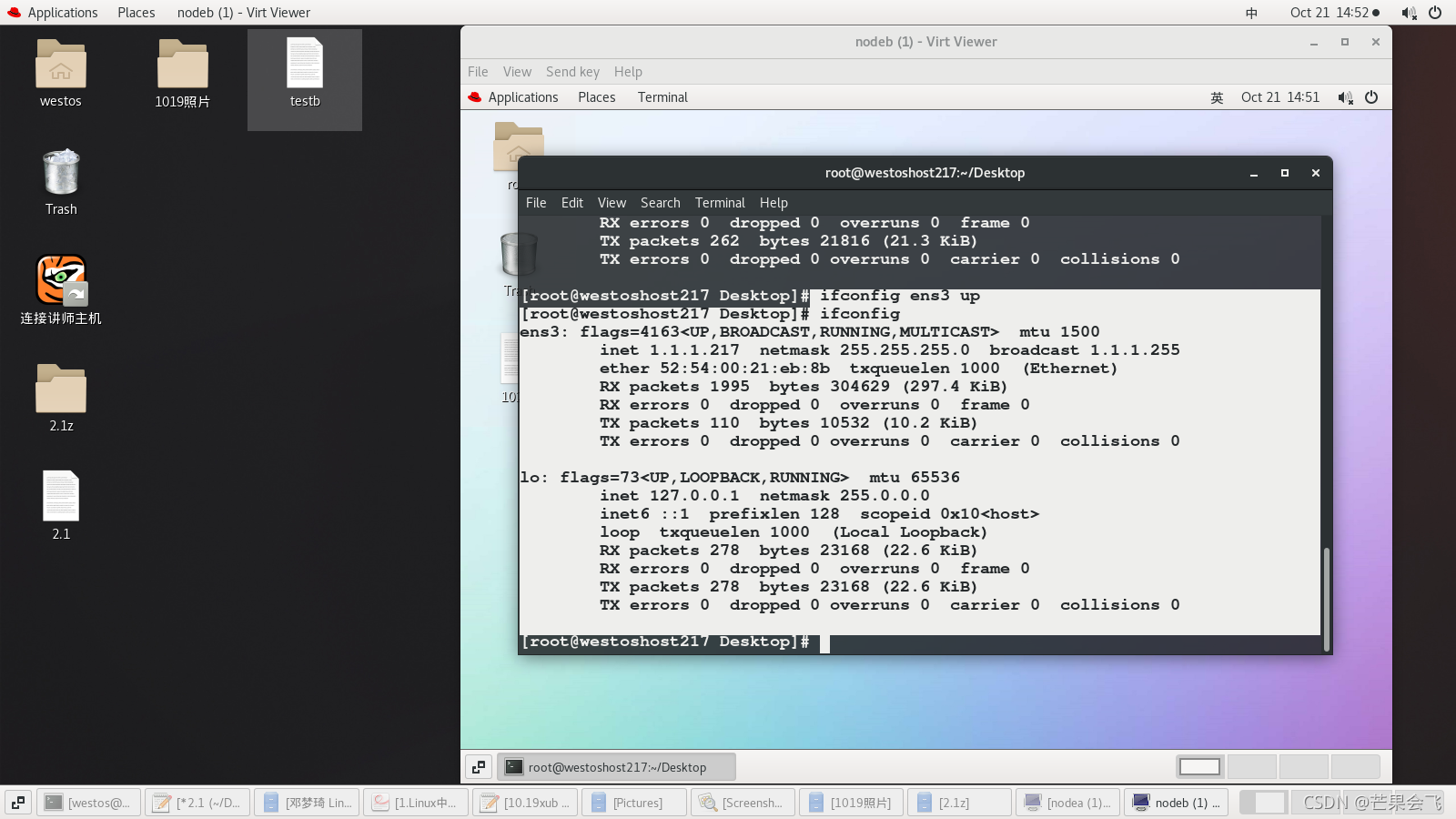1456x819 pixels.
Task: Toggle the 英 input indicator in the guest panel
Action: pos(1217,97)
